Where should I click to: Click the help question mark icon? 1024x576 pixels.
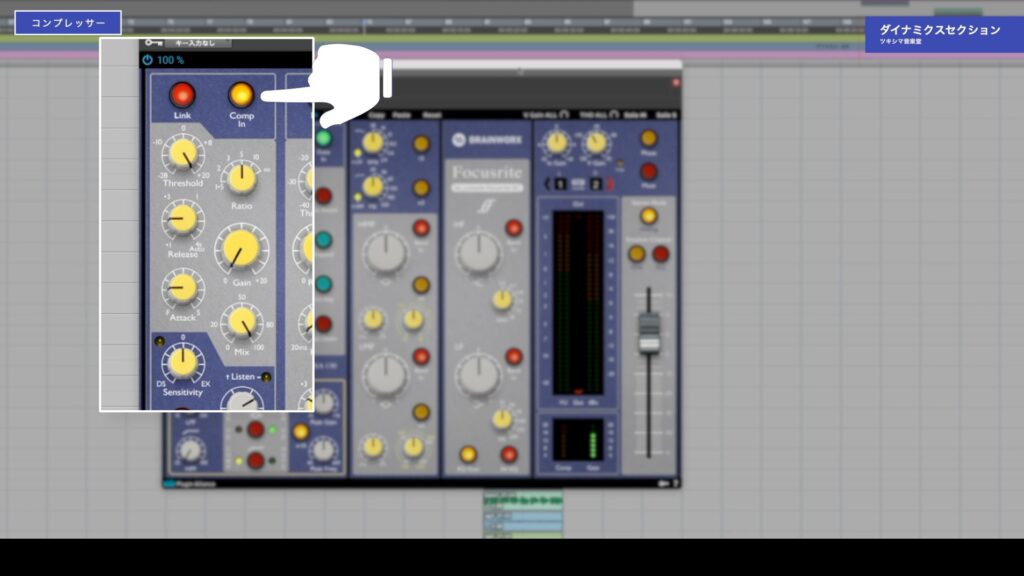pyautogui.click(x=675, y=483)
